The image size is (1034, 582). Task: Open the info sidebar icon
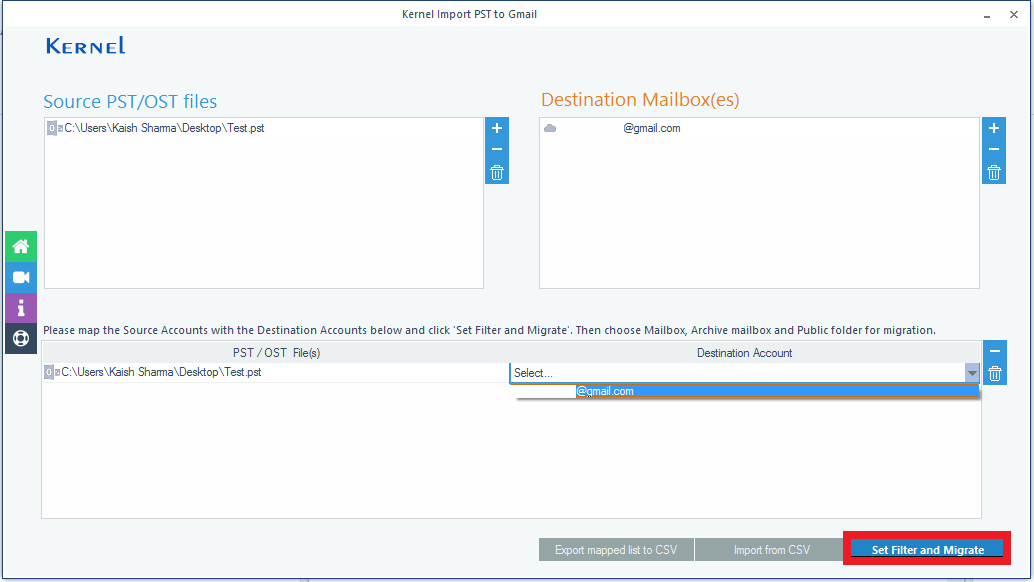(x=21, y=308)
